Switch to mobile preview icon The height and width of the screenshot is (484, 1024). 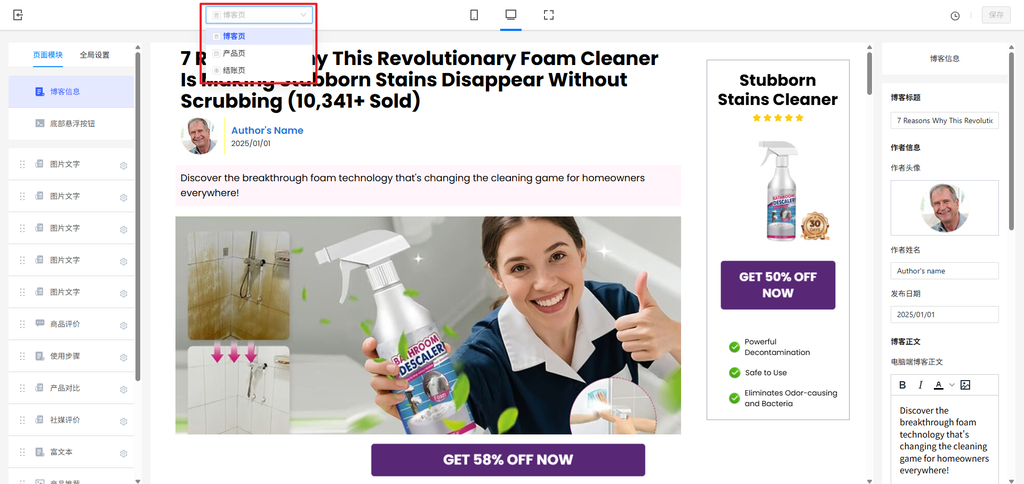point(474,14)
